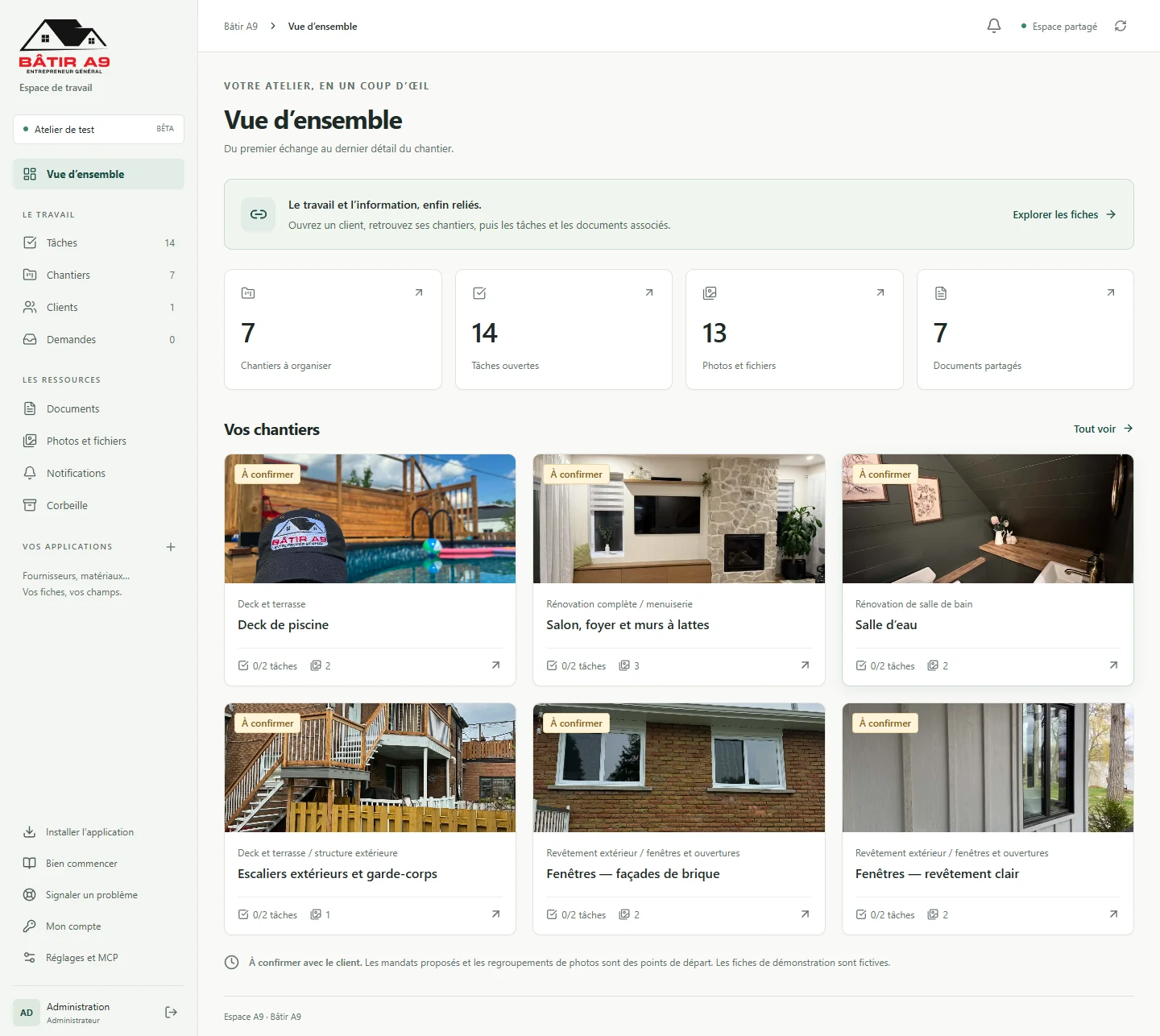Click Signaler un problème
Screen dimensions: 1160x1036
point(98,895)
